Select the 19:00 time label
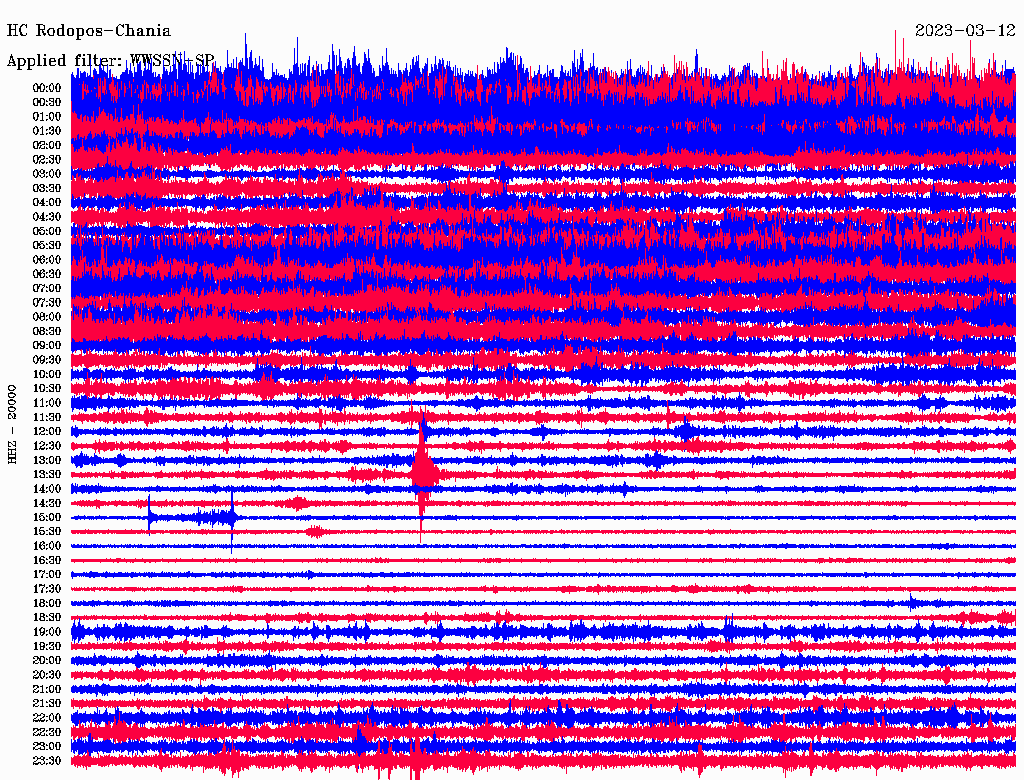The image size is (1024, 780). [47, 632]
